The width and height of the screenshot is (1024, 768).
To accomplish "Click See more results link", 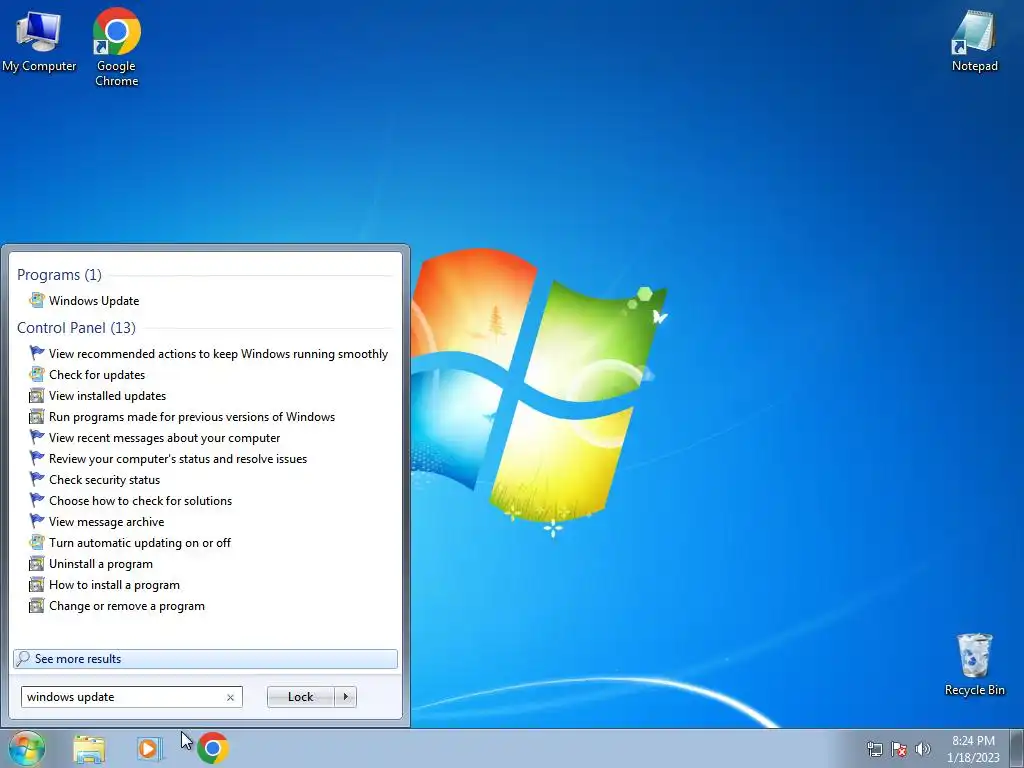I will point(205,658).
